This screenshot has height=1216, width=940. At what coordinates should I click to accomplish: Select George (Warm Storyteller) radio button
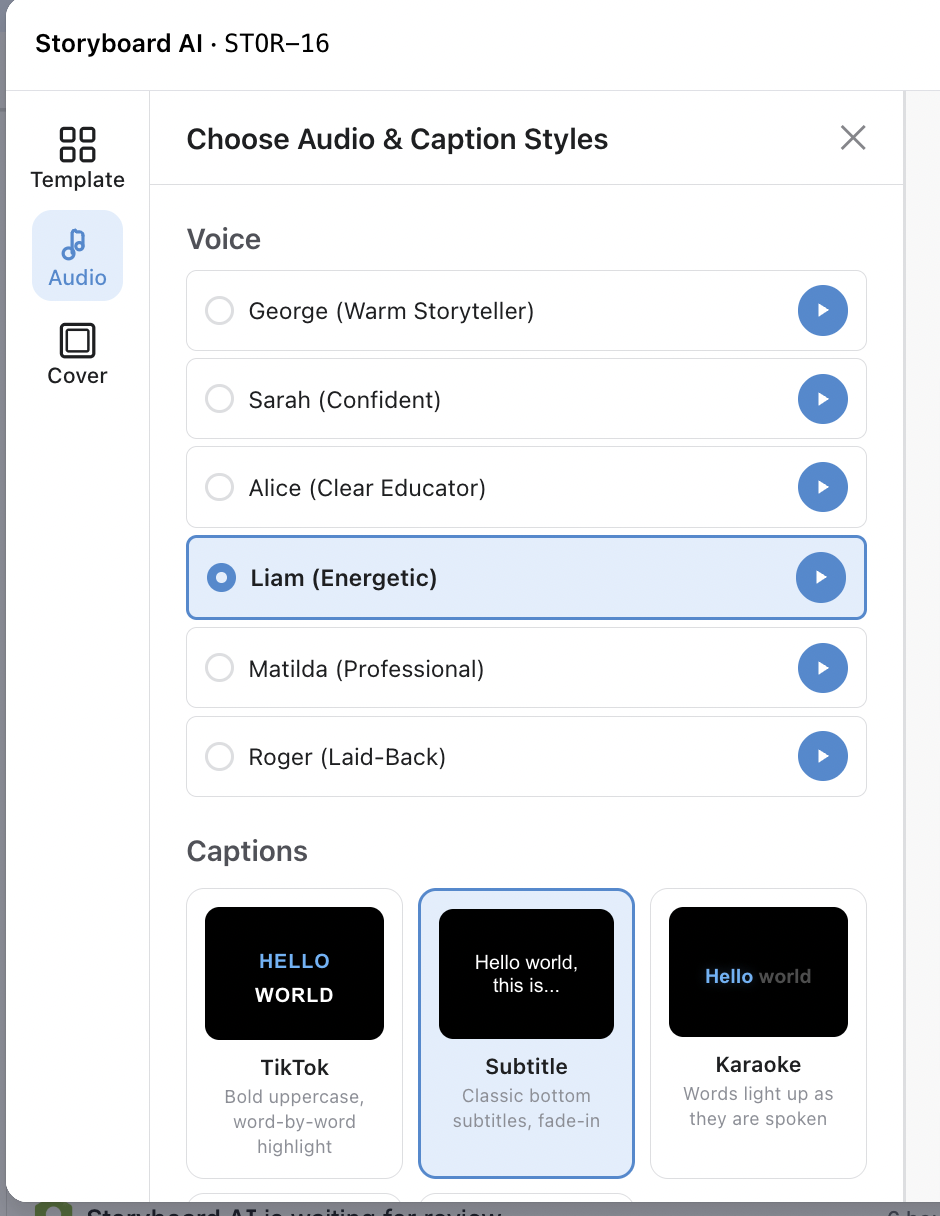point(219,311)
